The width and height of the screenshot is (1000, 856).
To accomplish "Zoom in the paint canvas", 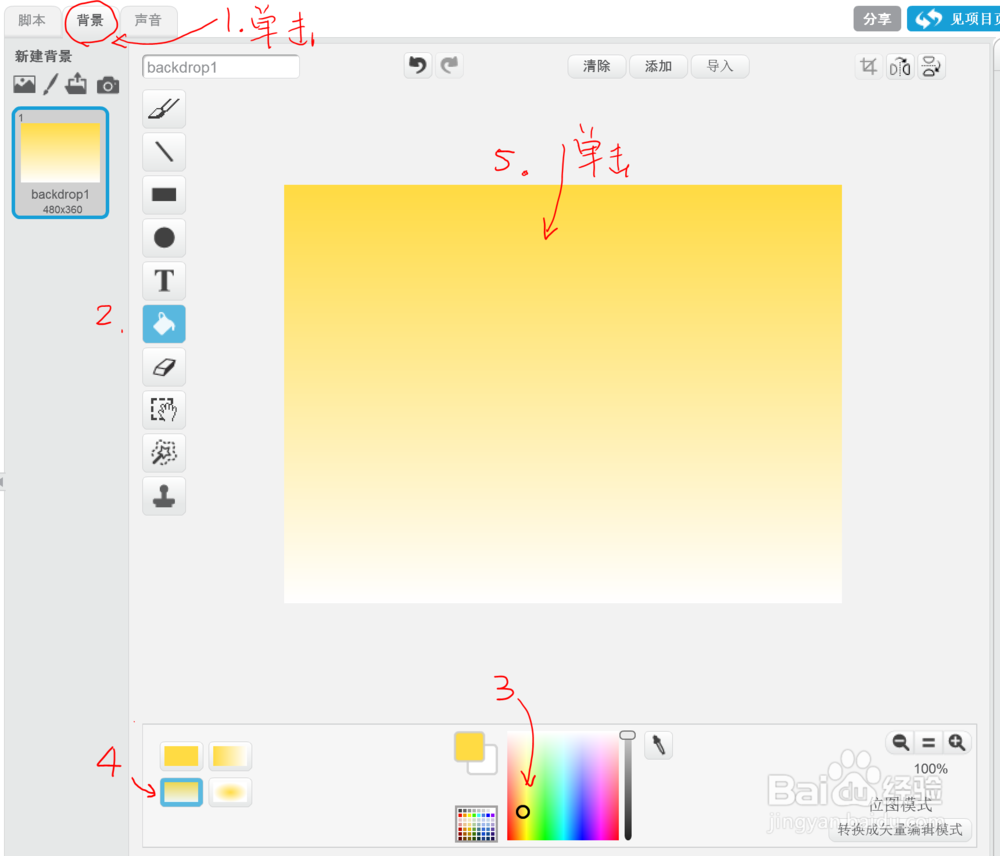I will [957, 742].
